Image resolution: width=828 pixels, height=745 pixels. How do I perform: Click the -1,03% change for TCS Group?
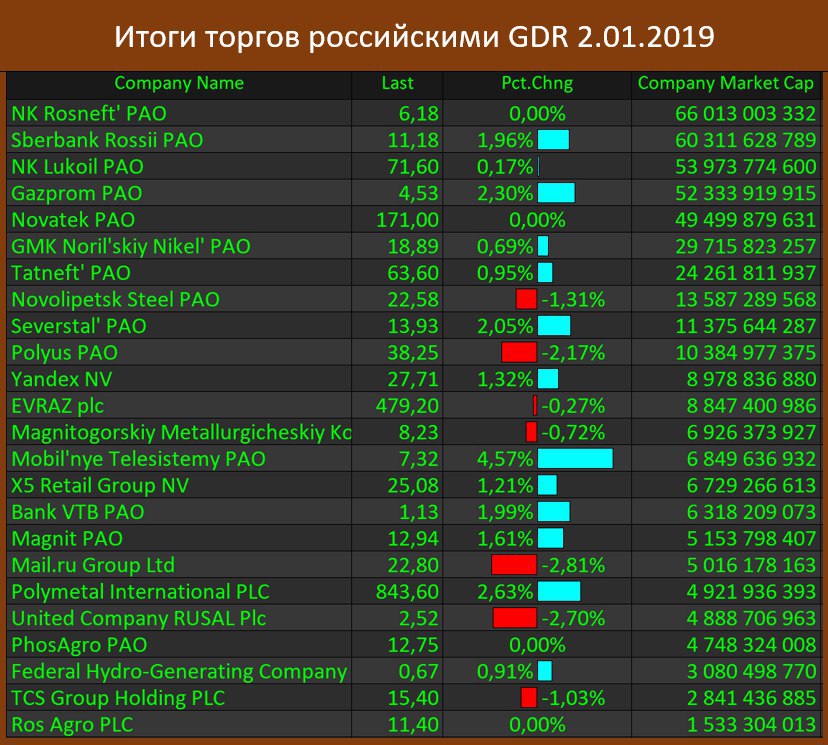[573, 698]
